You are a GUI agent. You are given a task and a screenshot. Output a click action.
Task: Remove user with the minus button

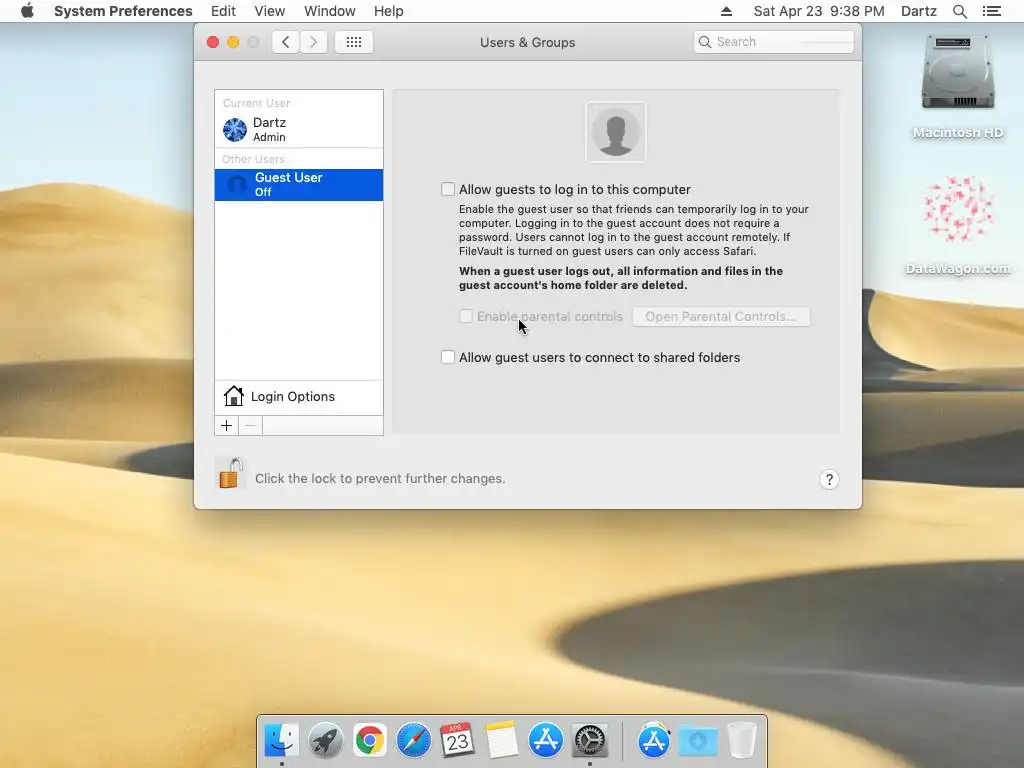(x=250, y=426)
